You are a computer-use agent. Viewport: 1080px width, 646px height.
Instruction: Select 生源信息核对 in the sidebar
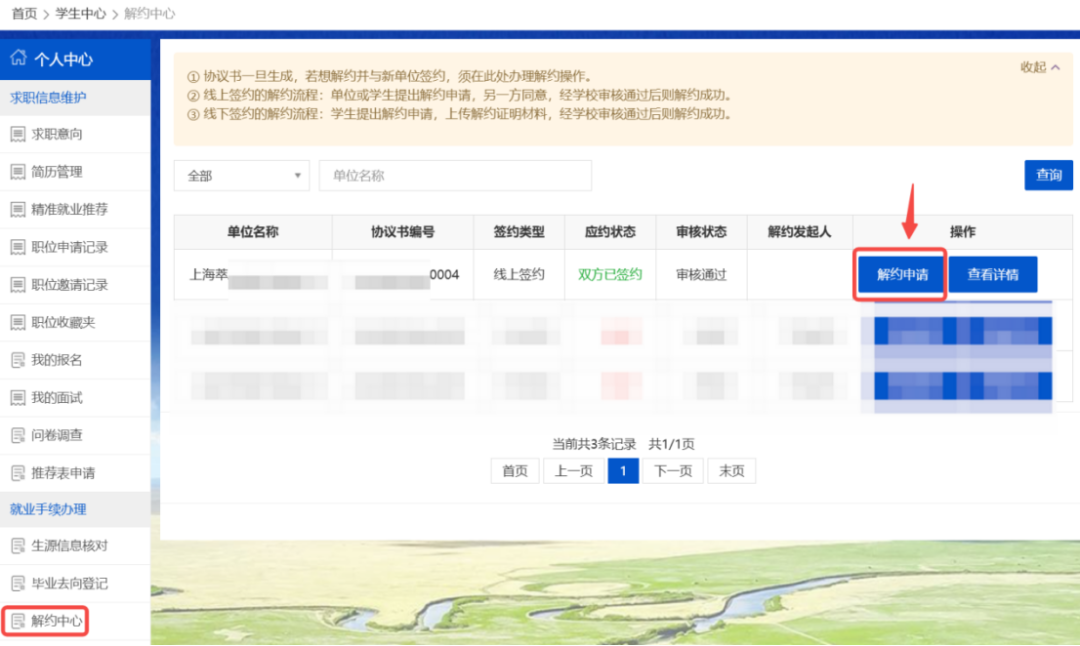click(x=68, y=546)
